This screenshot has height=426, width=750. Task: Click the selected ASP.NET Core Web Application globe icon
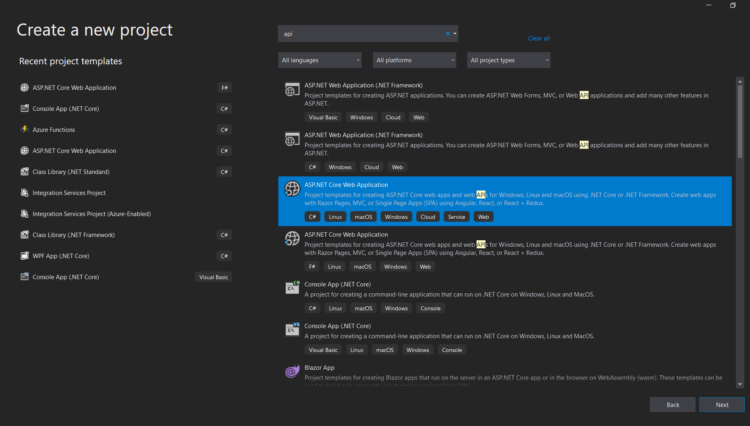coord(292,189)
